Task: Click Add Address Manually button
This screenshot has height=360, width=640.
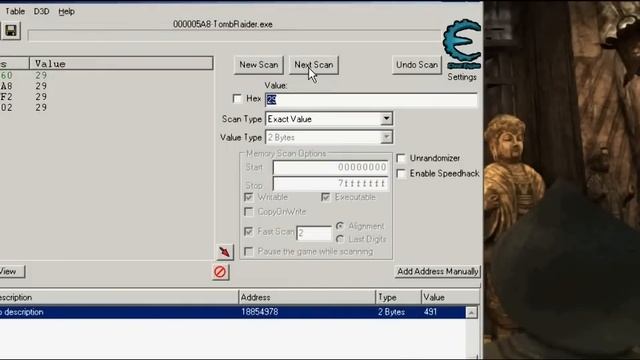Action: (438, 271)
